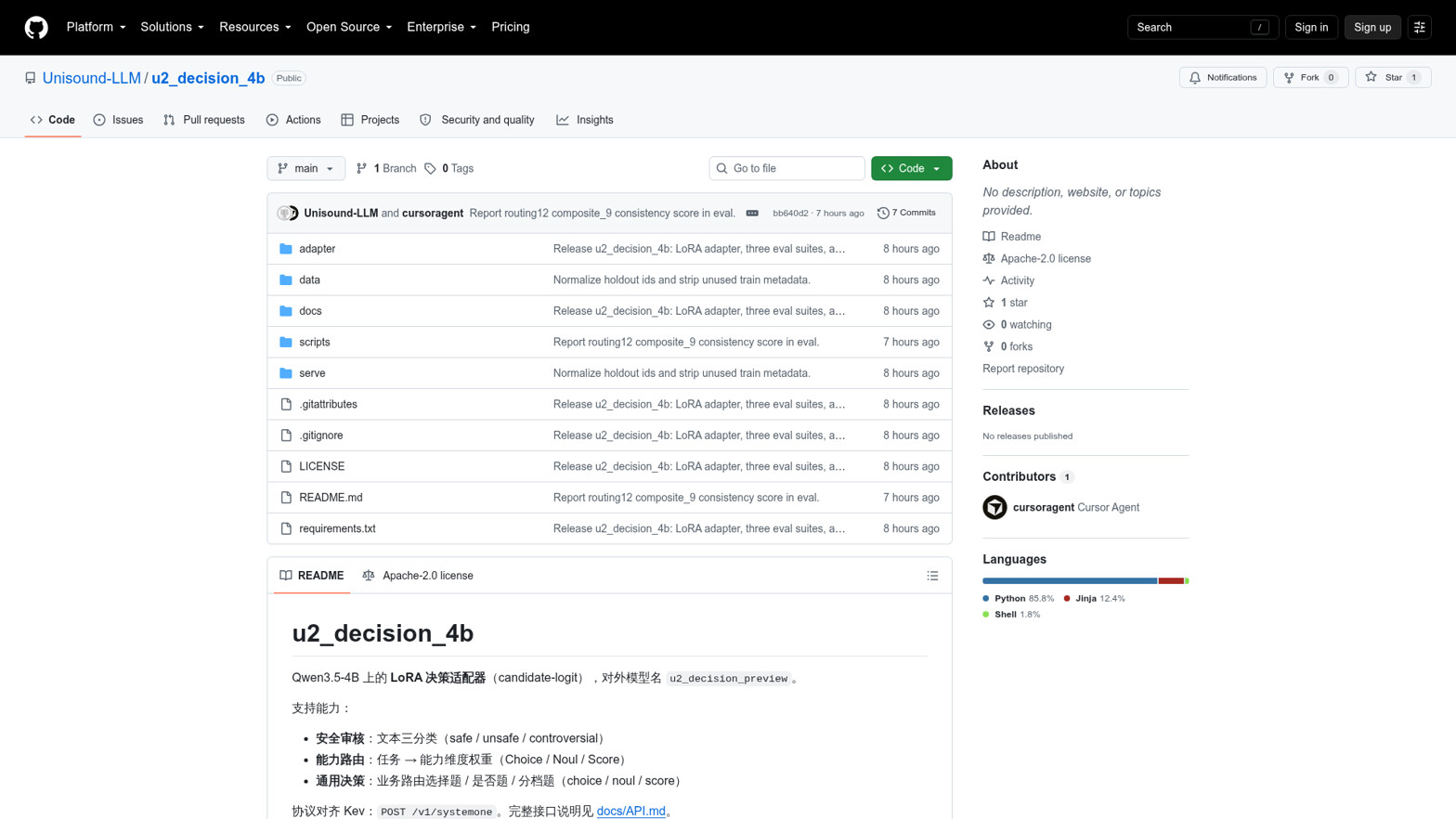1456x819 pixels.
Task: Click the Jinja red segment of language bar
Action: click(x=1171, y=581)
